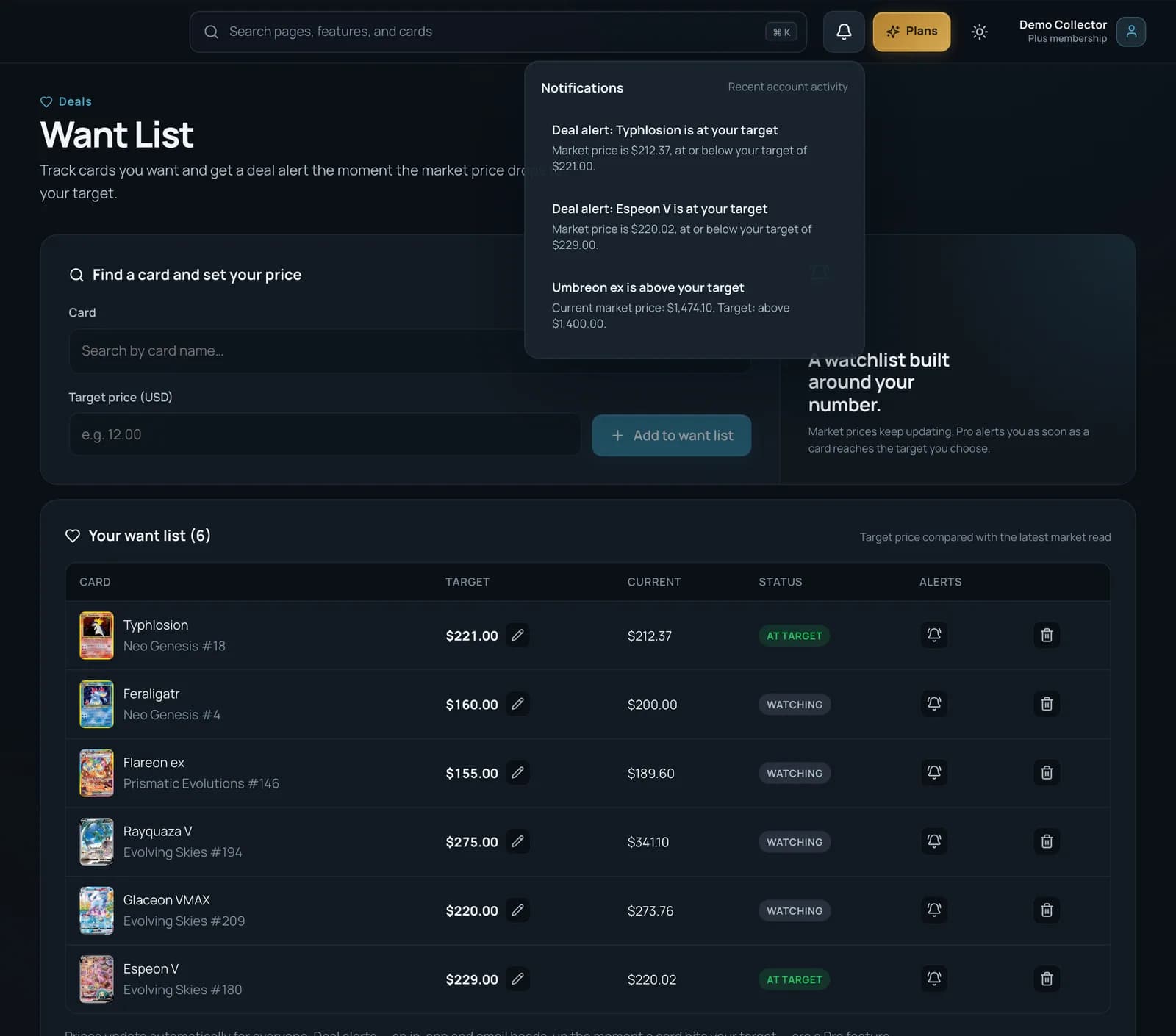1176x1036 pixels.
Task: Click Feraligatr WATCHING status badge
Action: 795,705
